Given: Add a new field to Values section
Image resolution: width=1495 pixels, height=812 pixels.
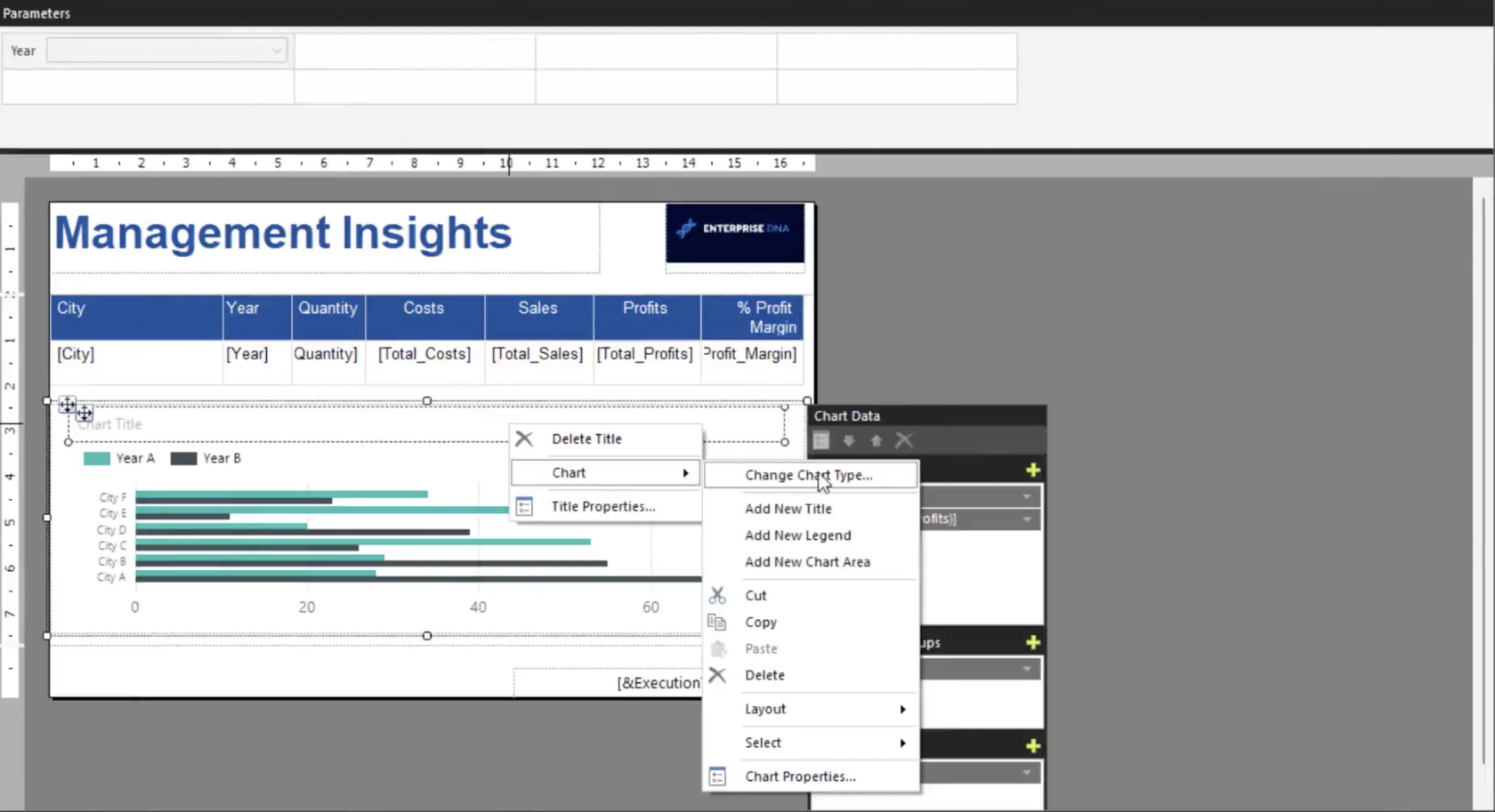Looking at the screenshot, I should 1032,470.
